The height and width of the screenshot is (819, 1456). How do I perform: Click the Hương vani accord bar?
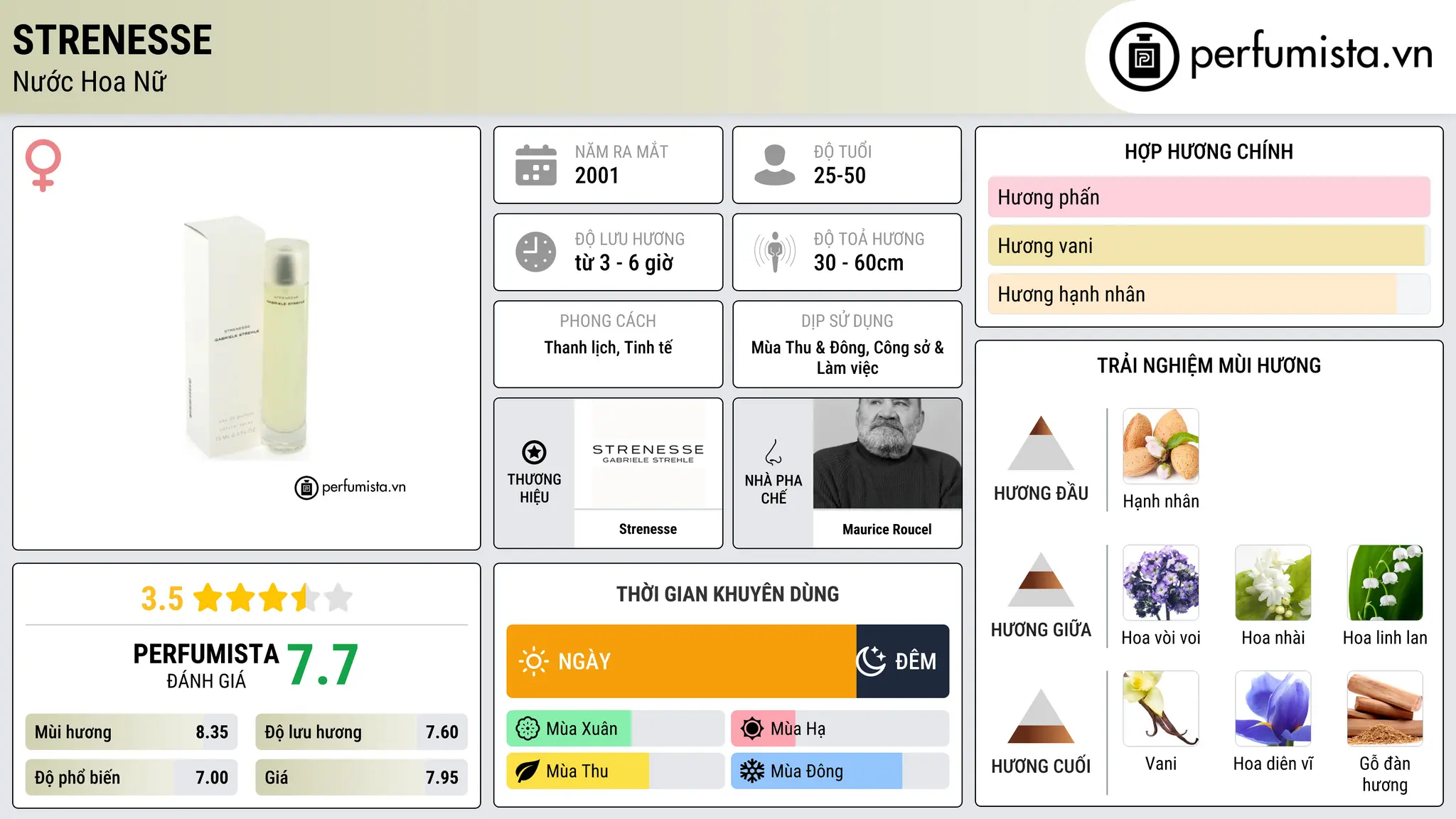pos(1209,245)
